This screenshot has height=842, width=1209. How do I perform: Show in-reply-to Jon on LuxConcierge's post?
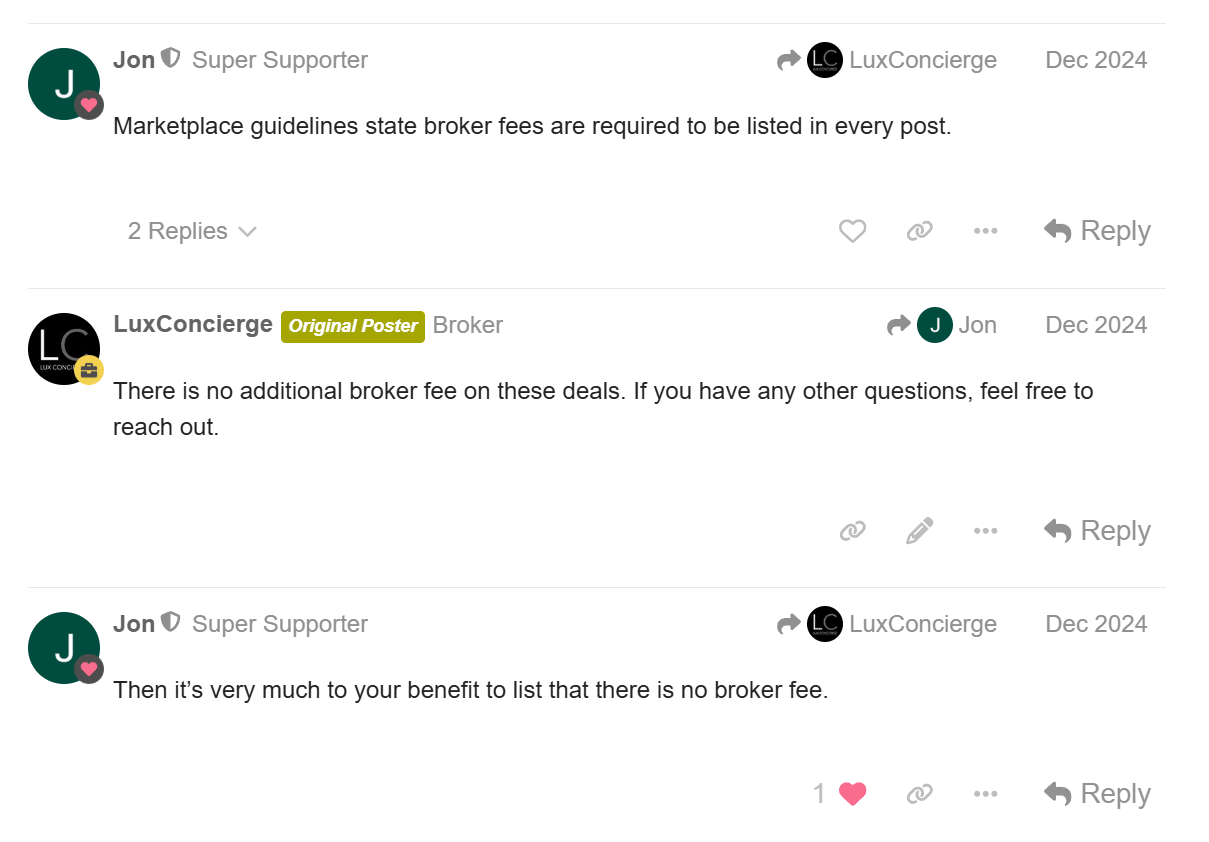942,325
